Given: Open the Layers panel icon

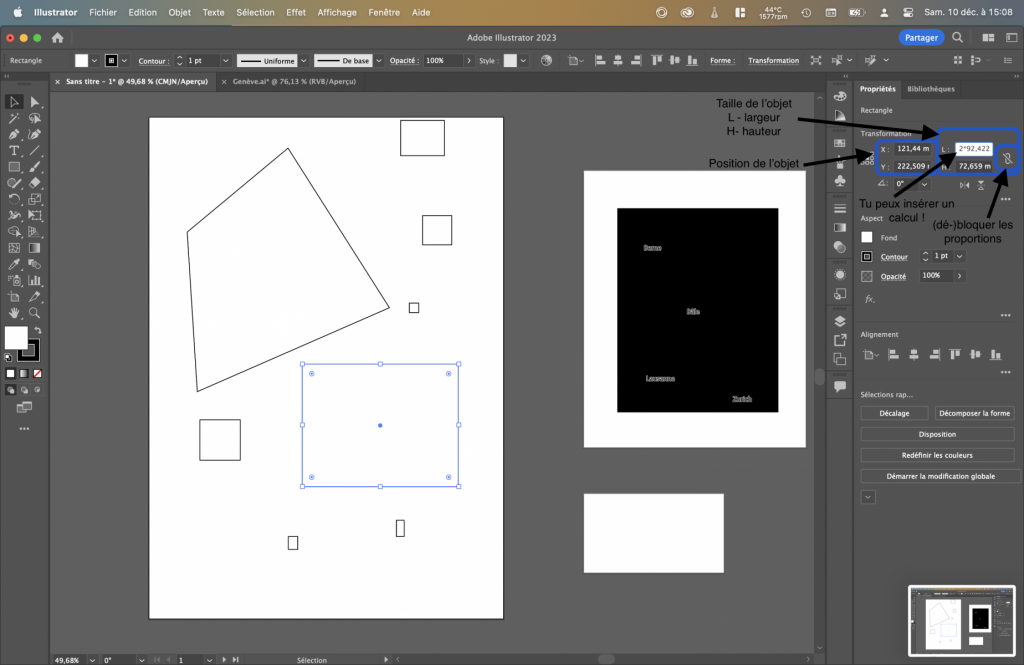Looking at the screenshot, I should [x=840, y=321].
